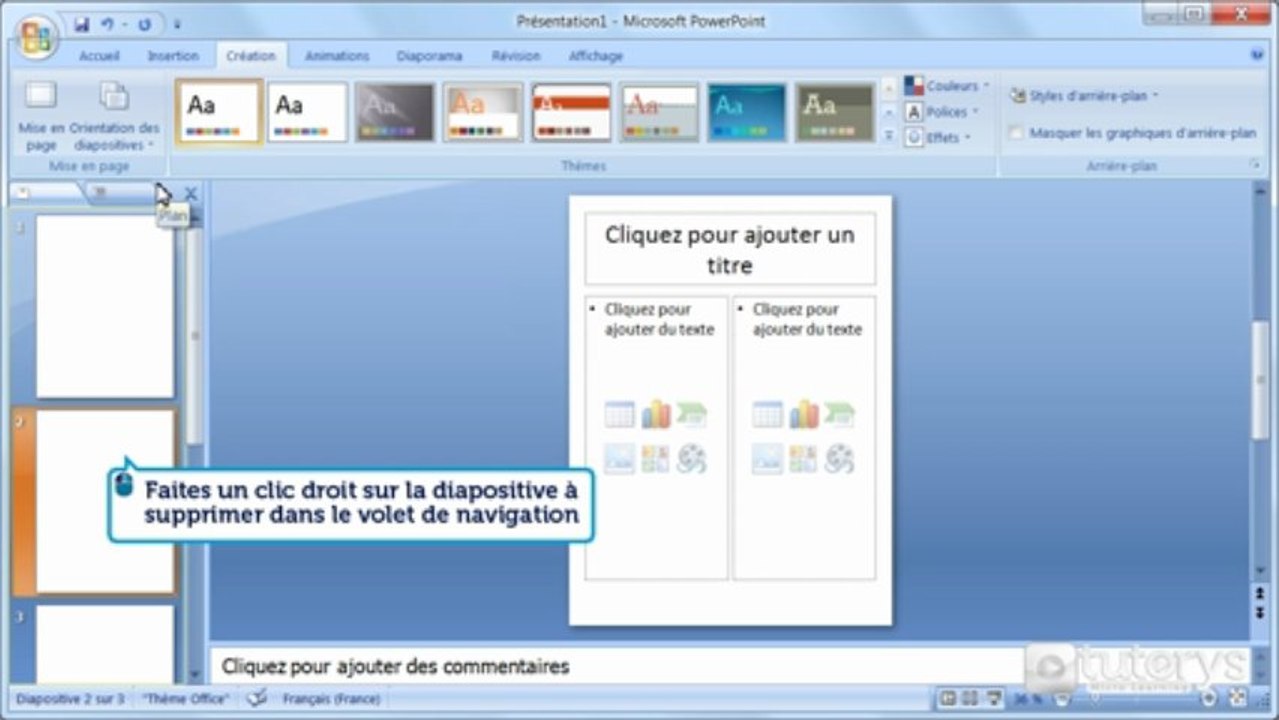Viewport: 1279px width, 720px height.
Task: Check Masquer les graphiques d'arrière-plan
Action: (1016, 132)
